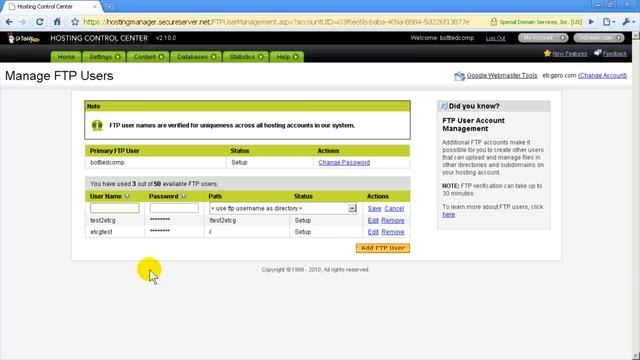
Task: Open the Home tab
Action: pos(66,57)
